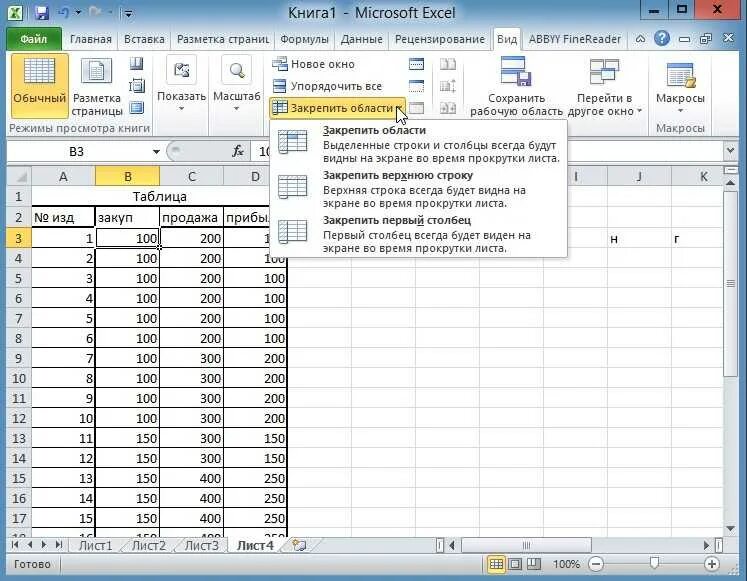
Task: Click the 100% zoom level text
Action: [x=566, y=564]
